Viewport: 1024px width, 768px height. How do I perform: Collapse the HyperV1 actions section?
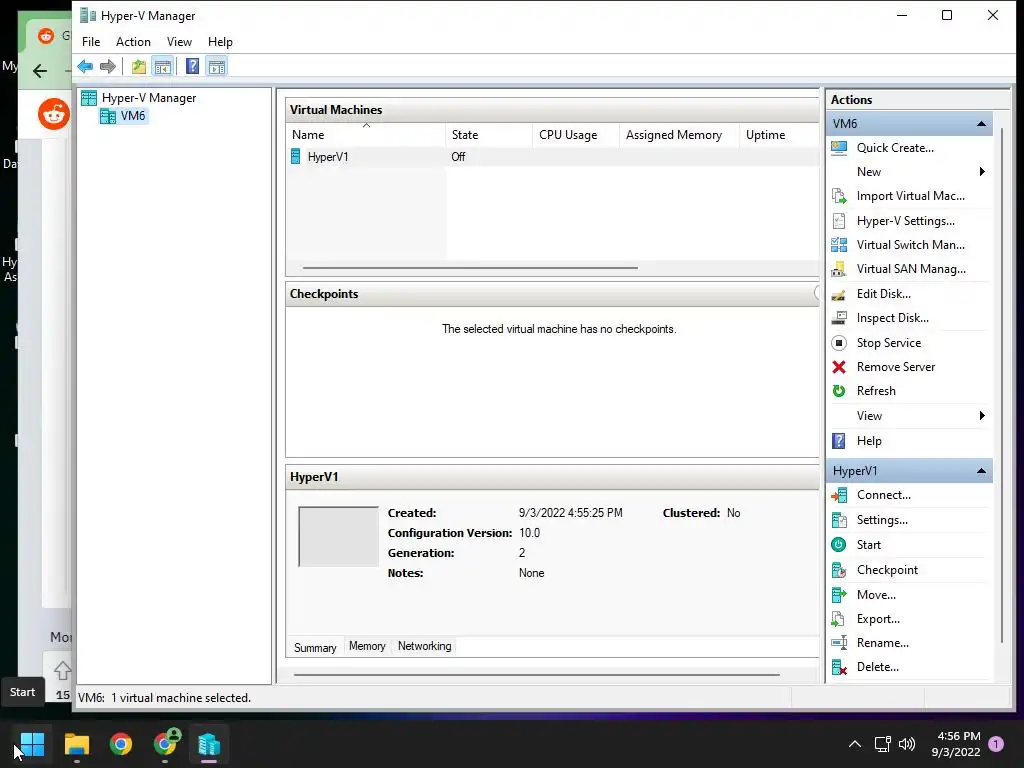pos(981,471)
